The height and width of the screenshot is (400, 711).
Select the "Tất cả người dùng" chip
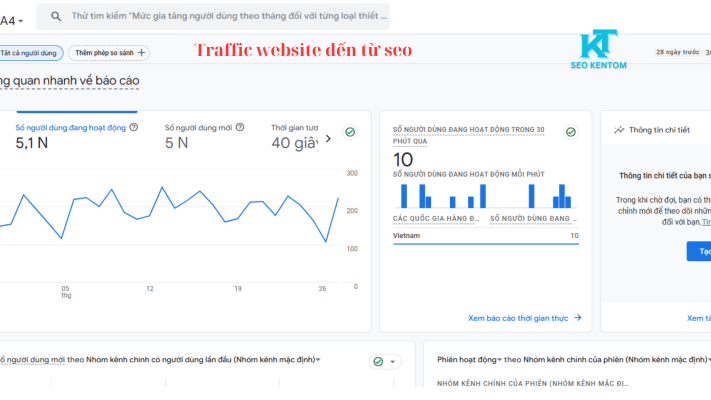pyautogui.click(x=30, y=53)
